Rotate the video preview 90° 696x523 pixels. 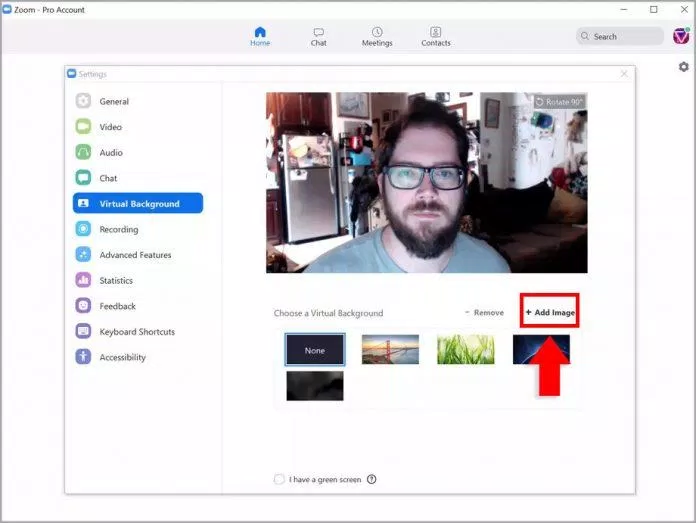pyautogui.click(x=559, y=102)
